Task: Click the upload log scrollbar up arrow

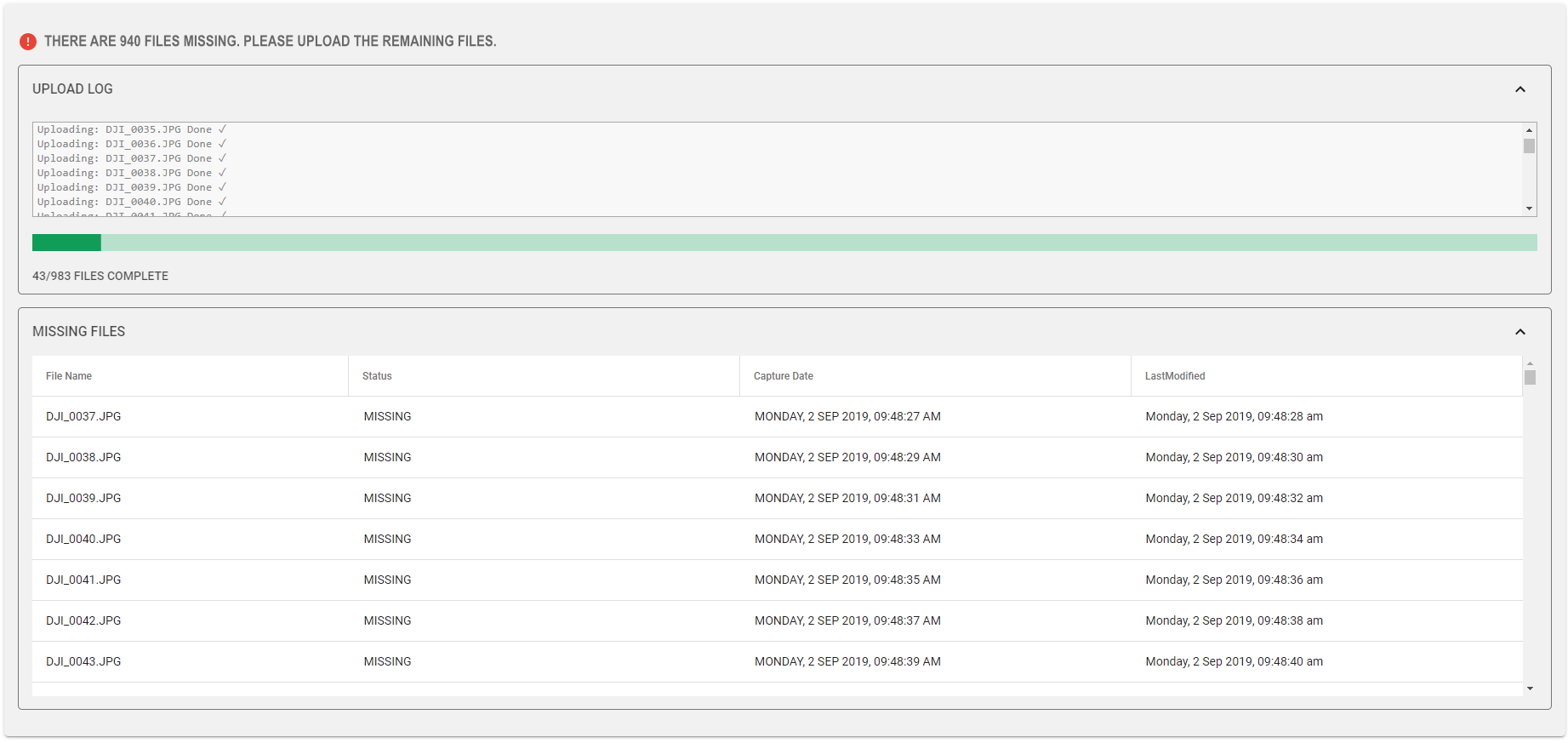Action: click(x=1529, y=129)
